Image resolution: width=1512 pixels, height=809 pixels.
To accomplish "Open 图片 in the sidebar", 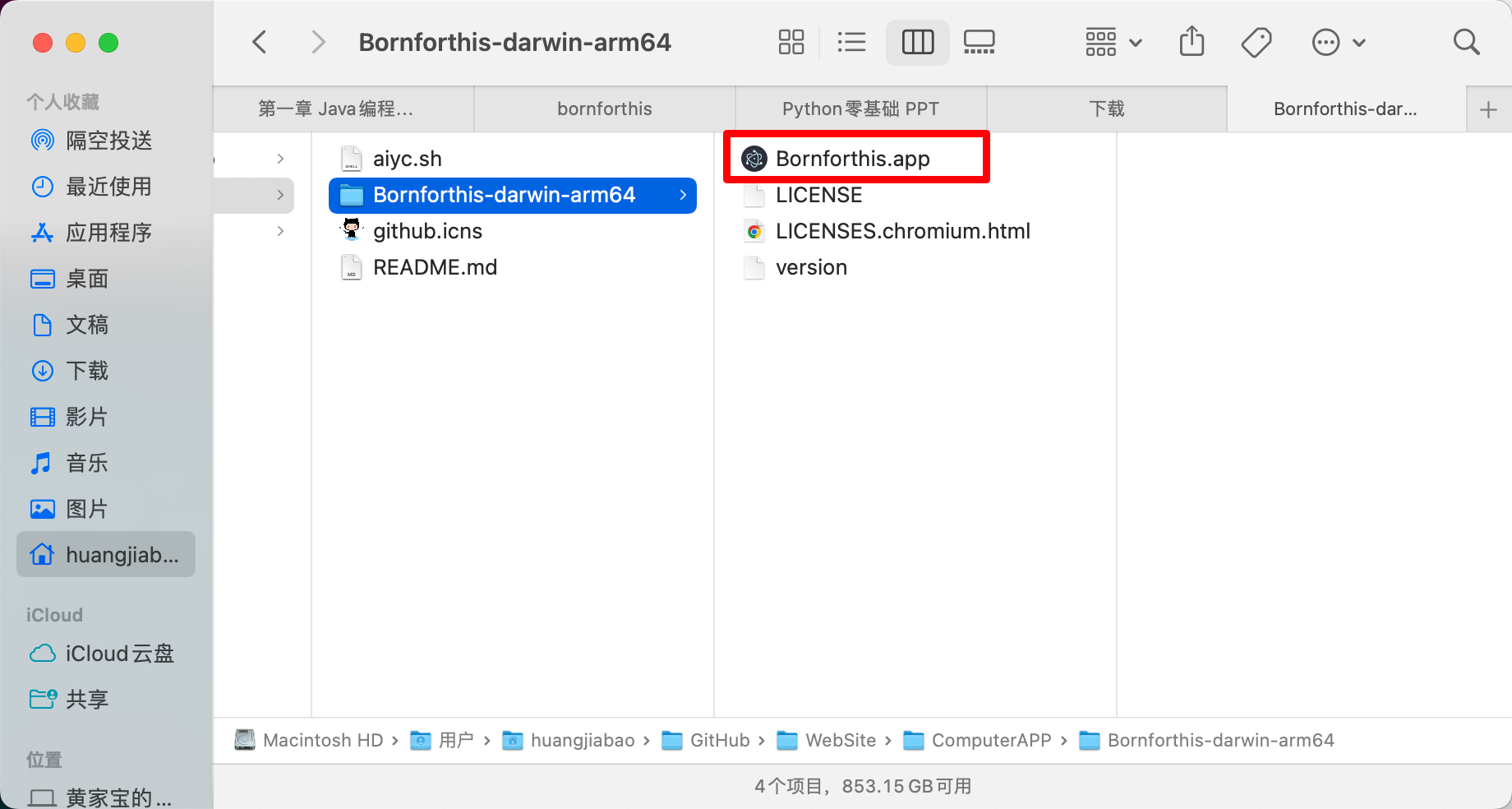I will point(106,509).
